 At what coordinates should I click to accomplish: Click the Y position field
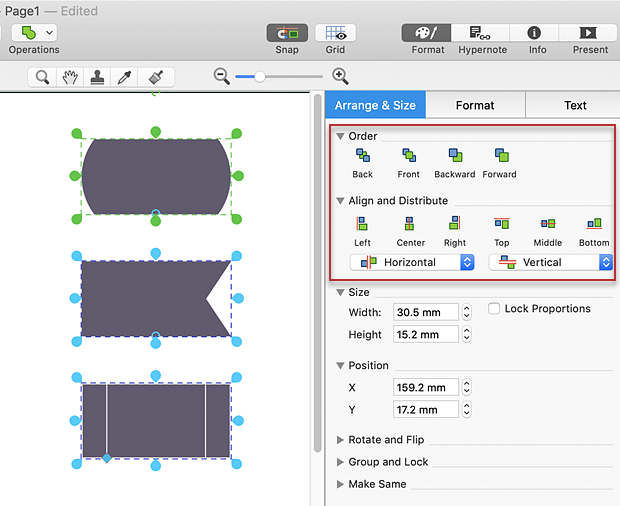pyautogui.click(x=426, y=410)
